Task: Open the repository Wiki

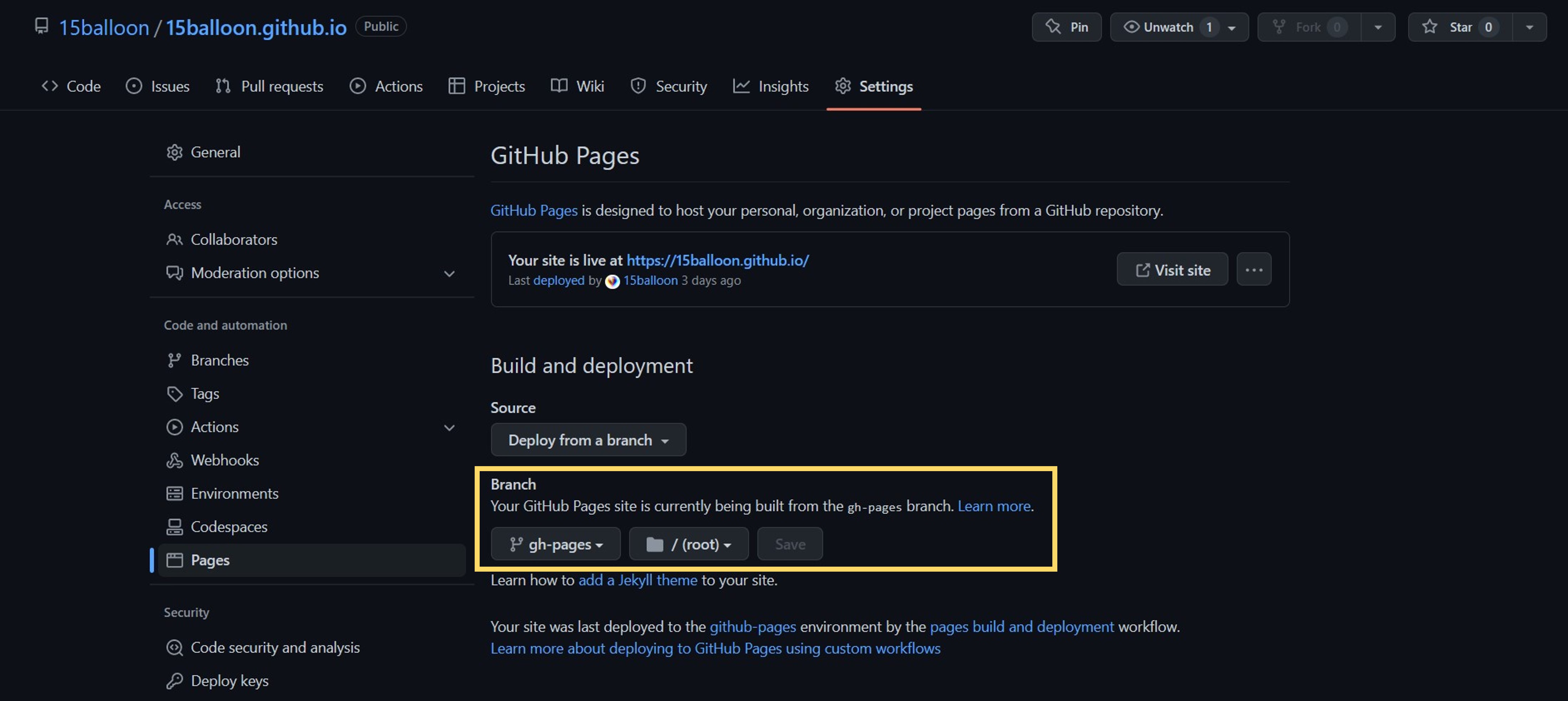Action: (x=577, y=86)
